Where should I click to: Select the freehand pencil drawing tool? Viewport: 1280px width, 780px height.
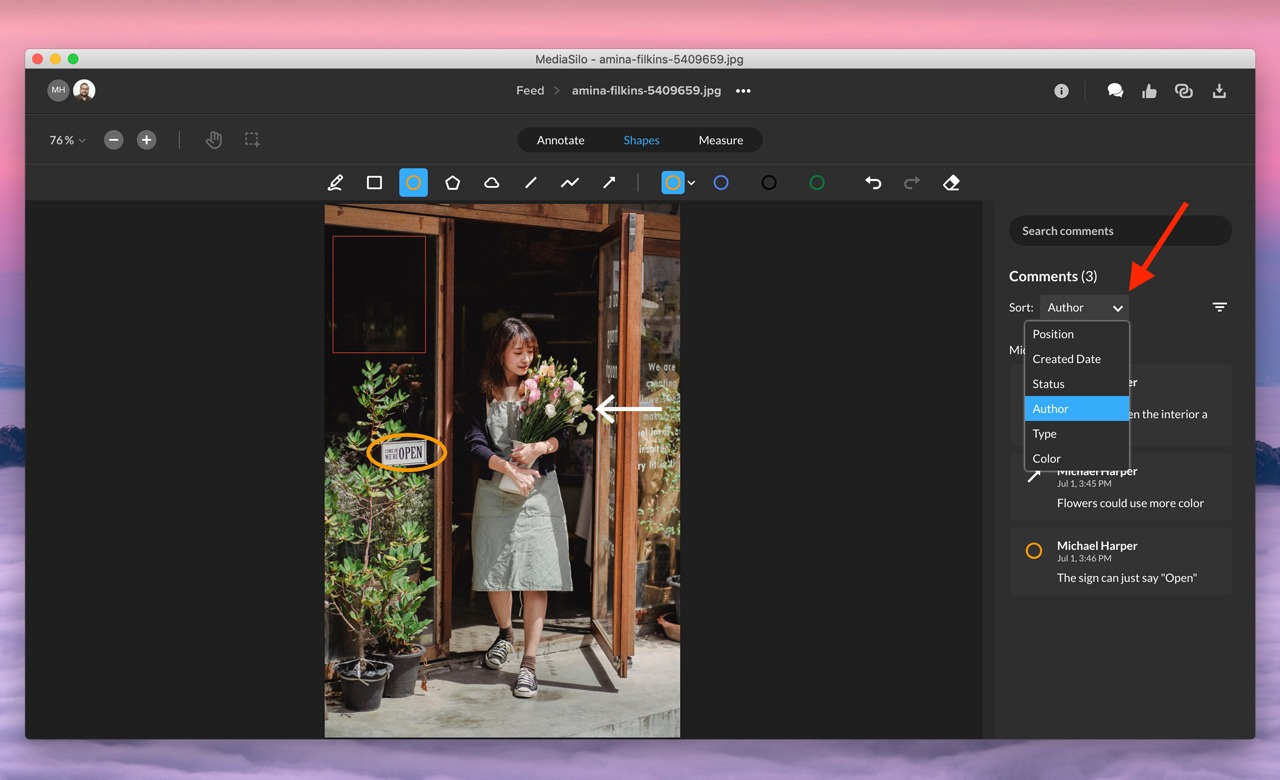336,183
